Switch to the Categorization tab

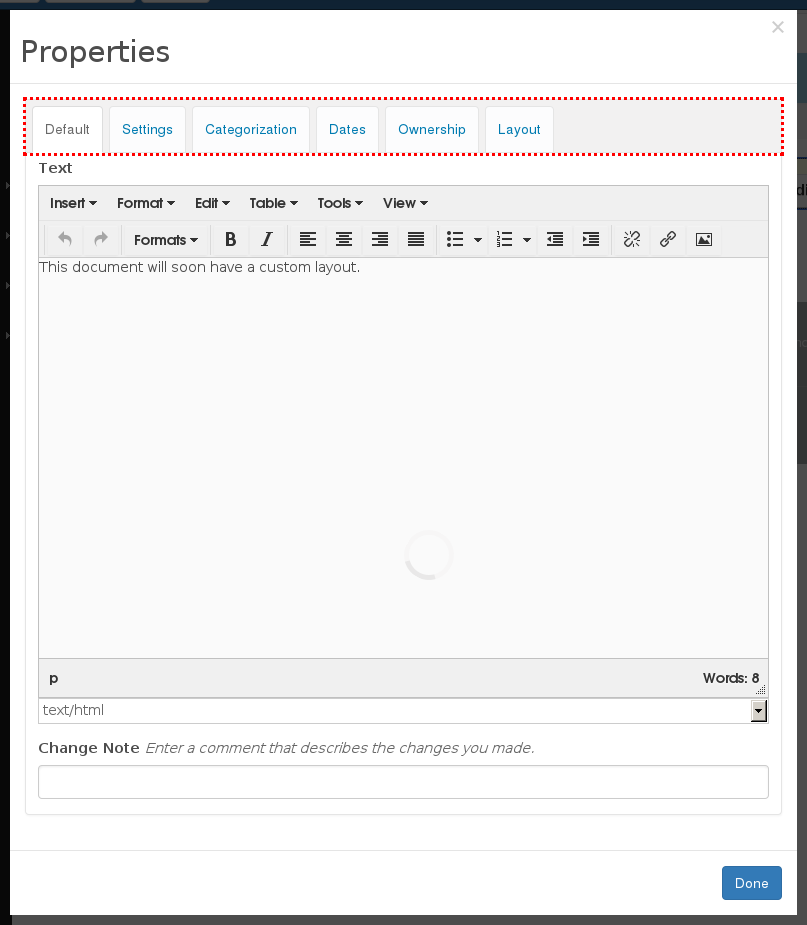[x=251, y=129]
